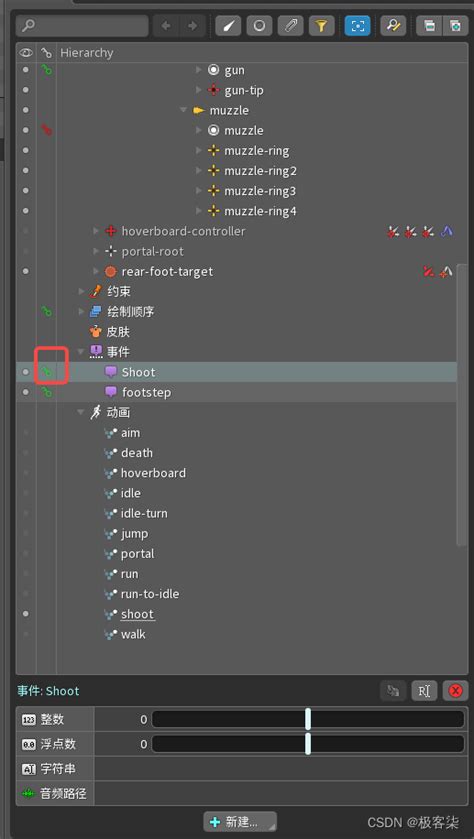Viewport: 474px width, 839px height.
Task: Expand the 绘制顺序 draw order node
Action: pyautogui.click(x=81, y=311)
